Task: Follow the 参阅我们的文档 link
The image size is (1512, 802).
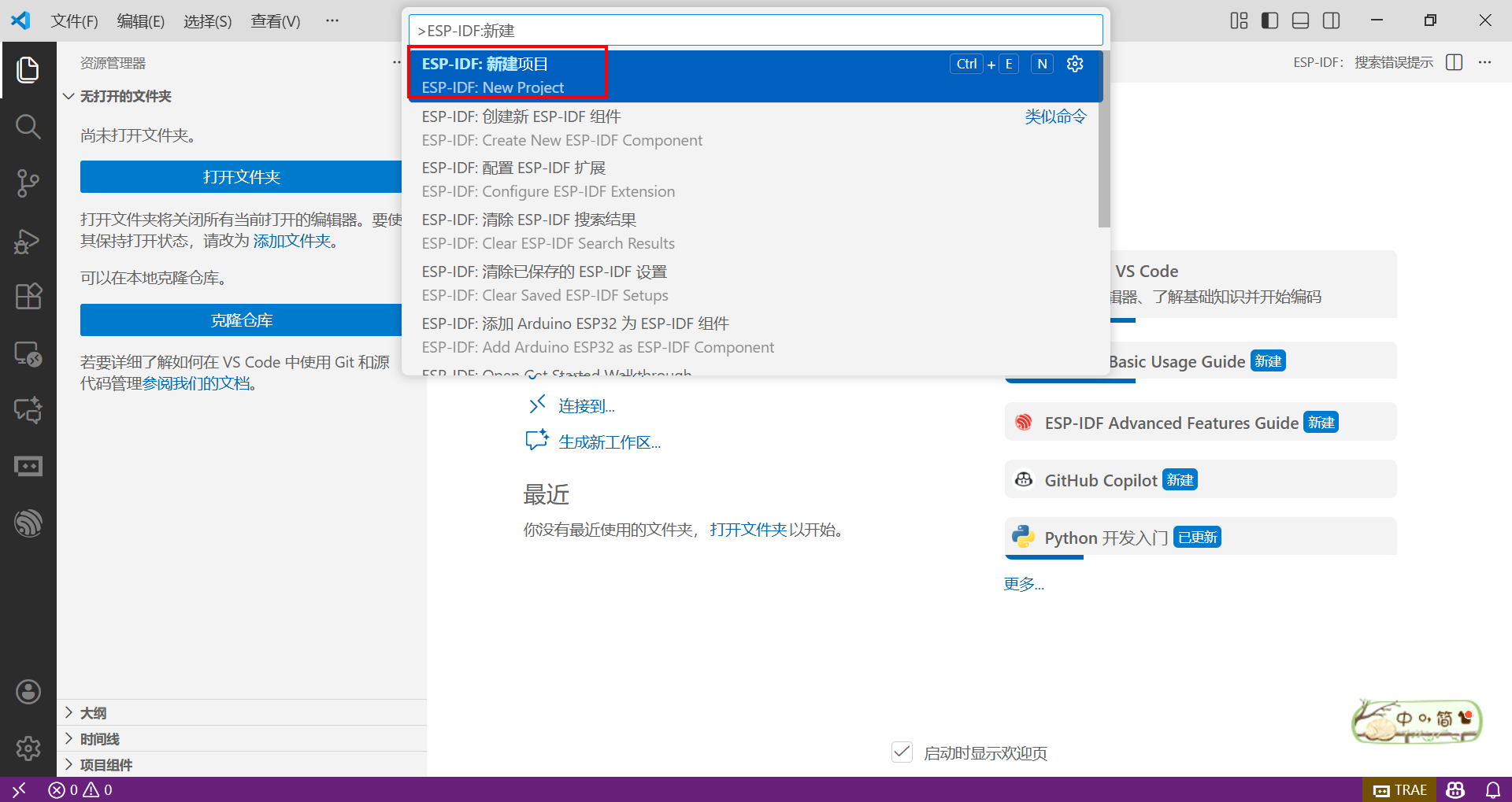Action: pyautogui.click(x=196, y=384)
